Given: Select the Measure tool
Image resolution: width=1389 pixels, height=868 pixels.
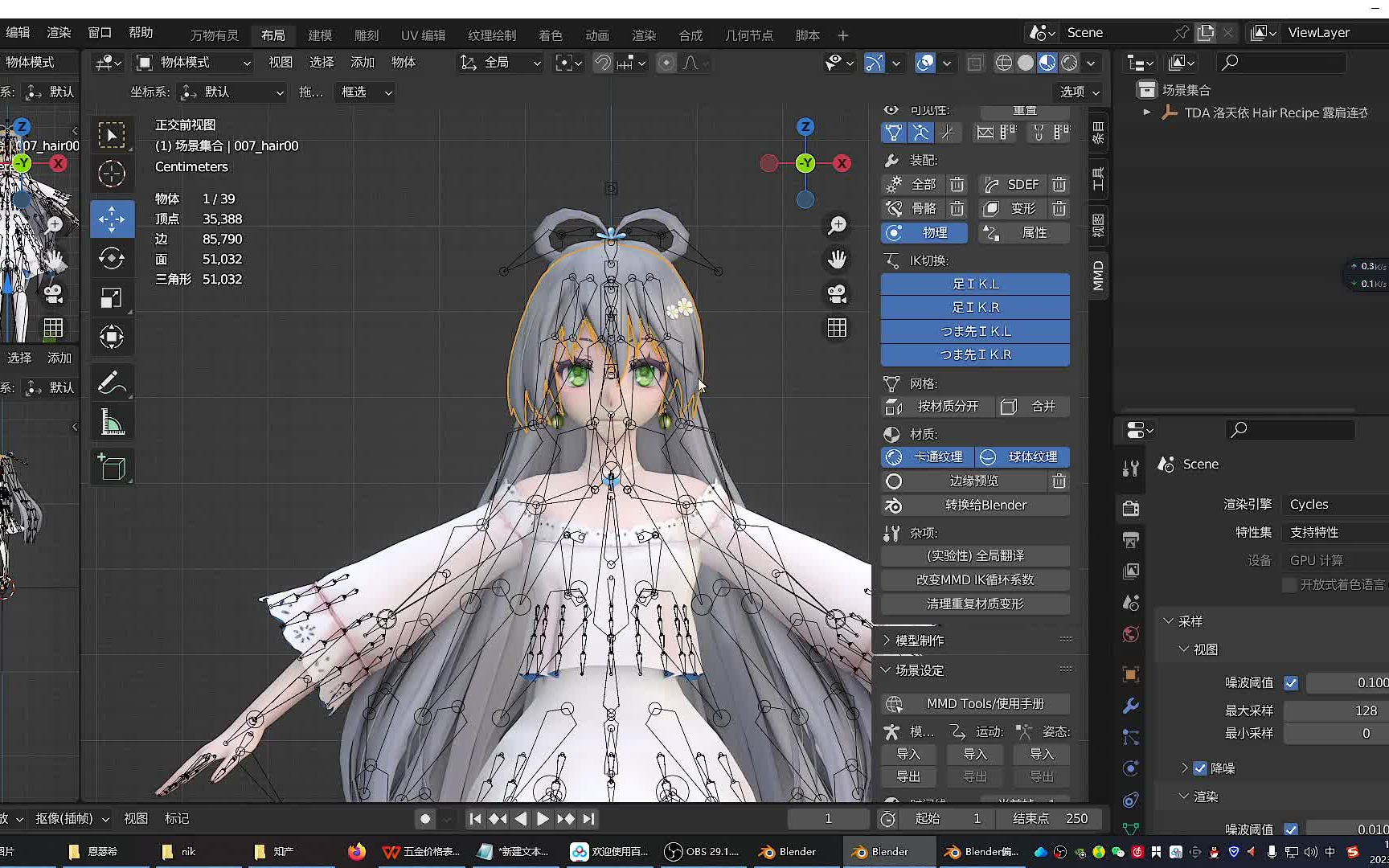Looking at the screenshot, I should click(x=112, y=422).
